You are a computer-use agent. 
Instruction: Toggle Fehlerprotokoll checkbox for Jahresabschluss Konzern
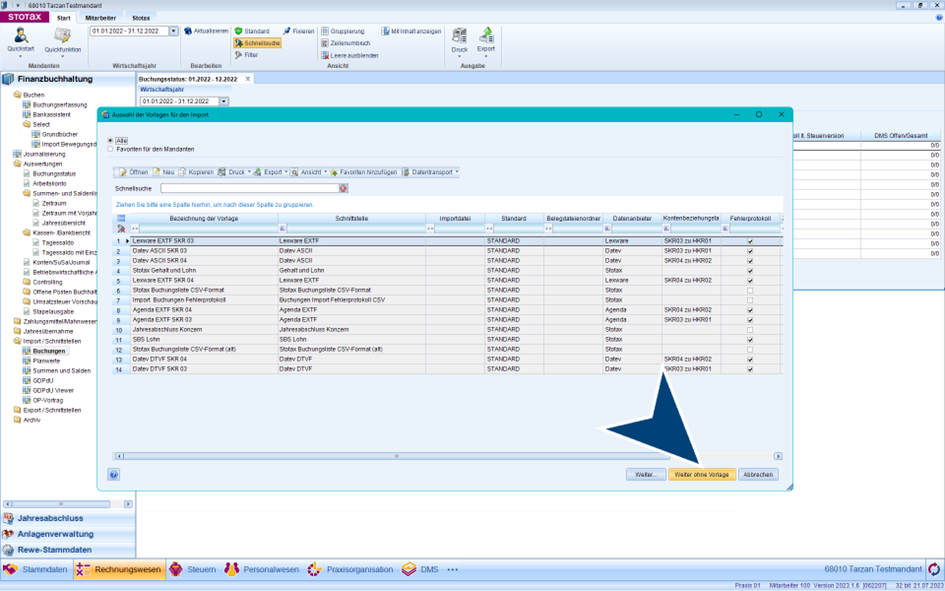coord(750,330)
